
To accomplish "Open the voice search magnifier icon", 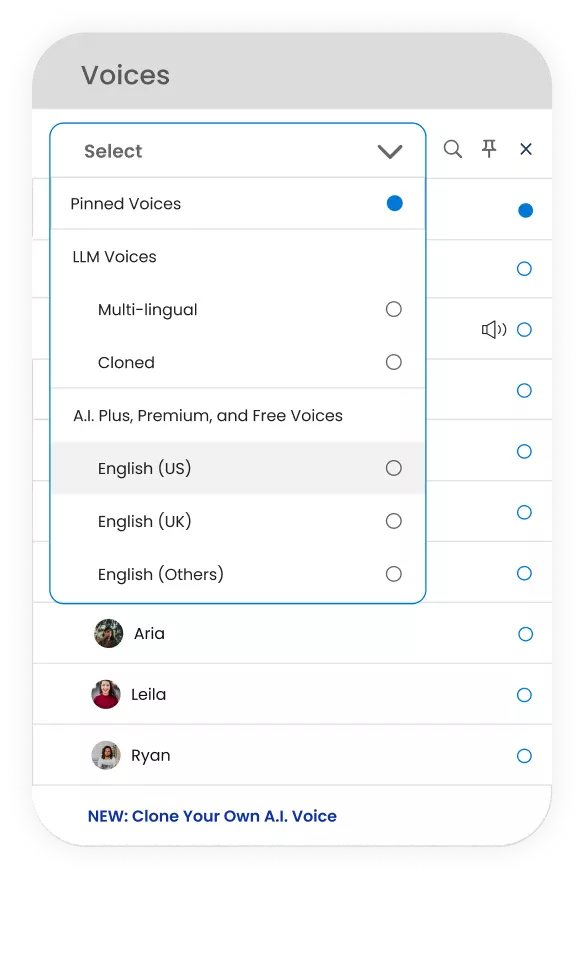I will tap(452, 149).
